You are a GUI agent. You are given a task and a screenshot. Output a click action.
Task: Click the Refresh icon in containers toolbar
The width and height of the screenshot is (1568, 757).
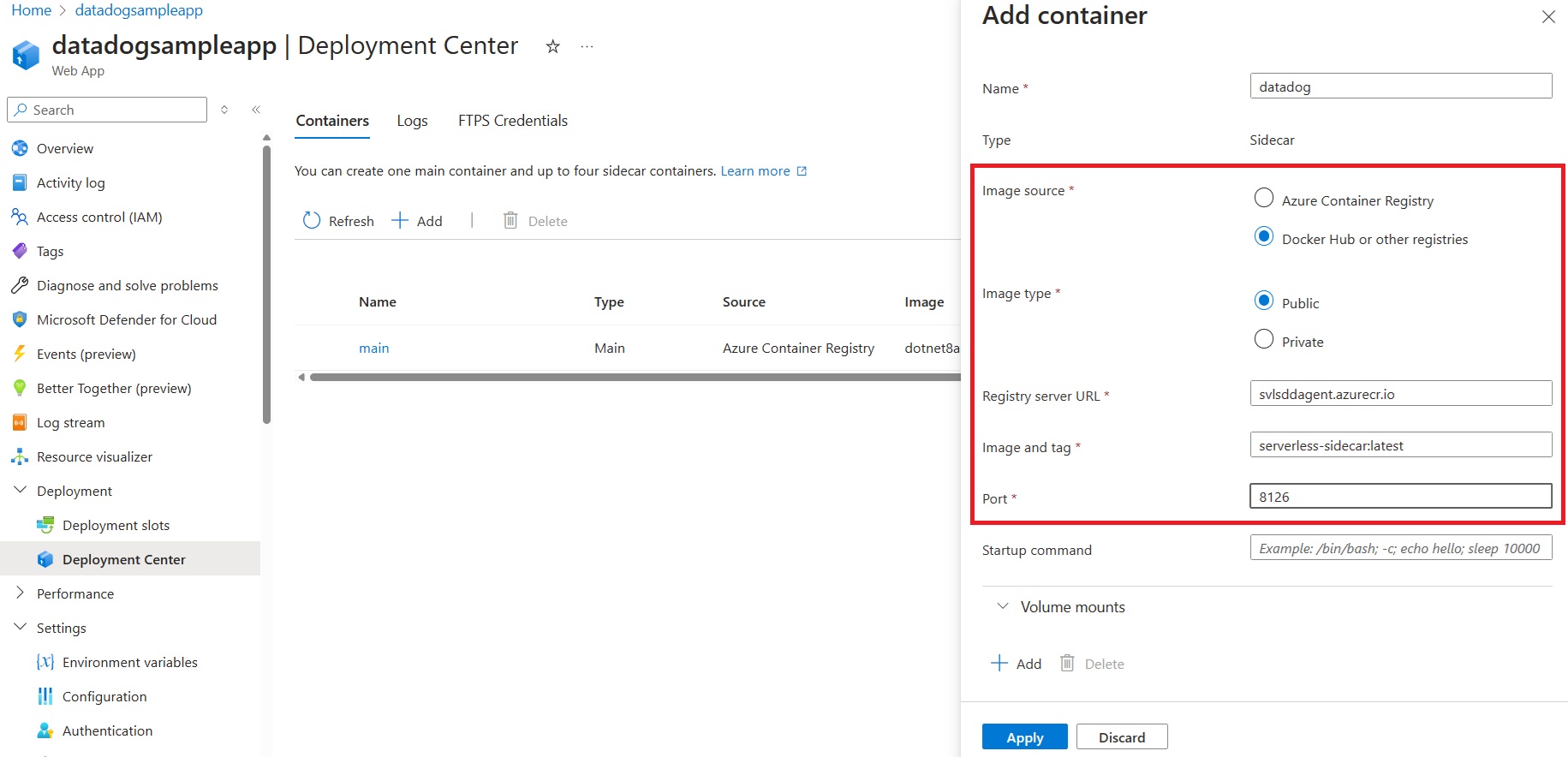point(312,221)
